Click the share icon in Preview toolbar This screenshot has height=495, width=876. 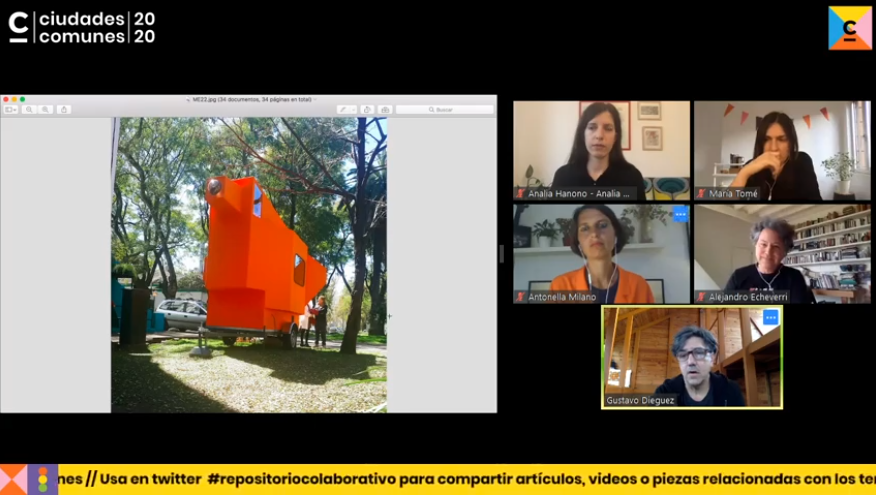coord(64,110)
